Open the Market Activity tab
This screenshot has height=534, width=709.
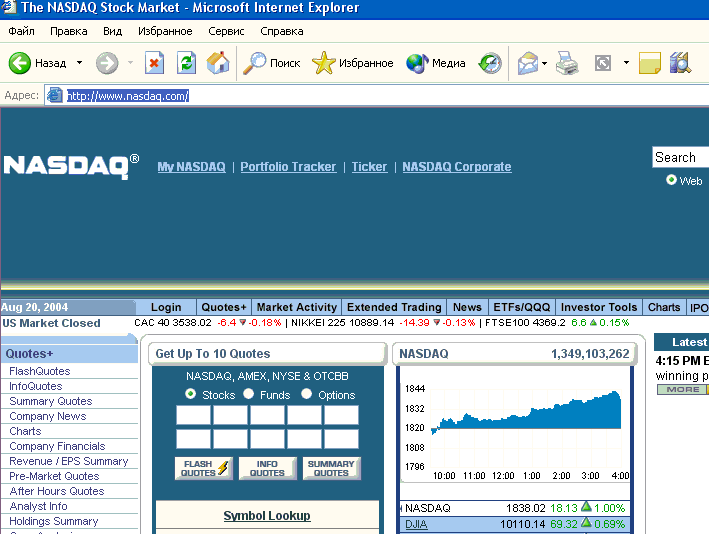(x=297, y=307)
